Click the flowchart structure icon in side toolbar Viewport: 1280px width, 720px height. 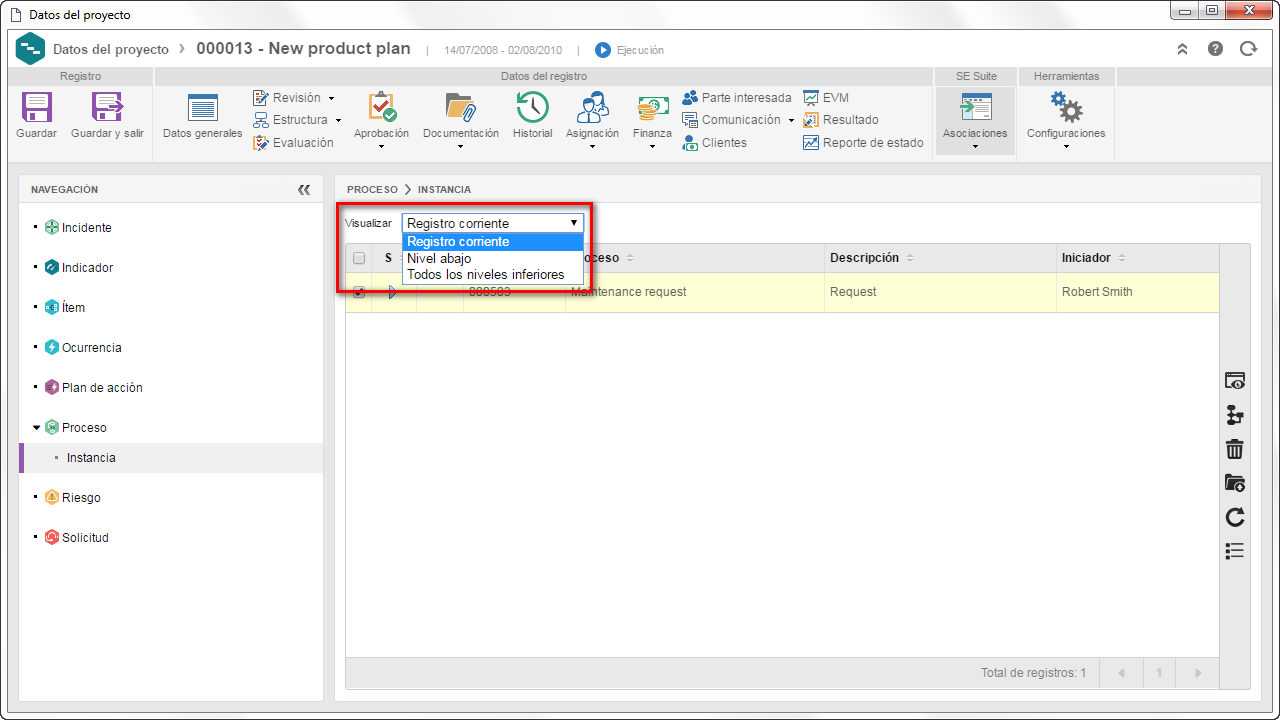[x=1235, y=415]
